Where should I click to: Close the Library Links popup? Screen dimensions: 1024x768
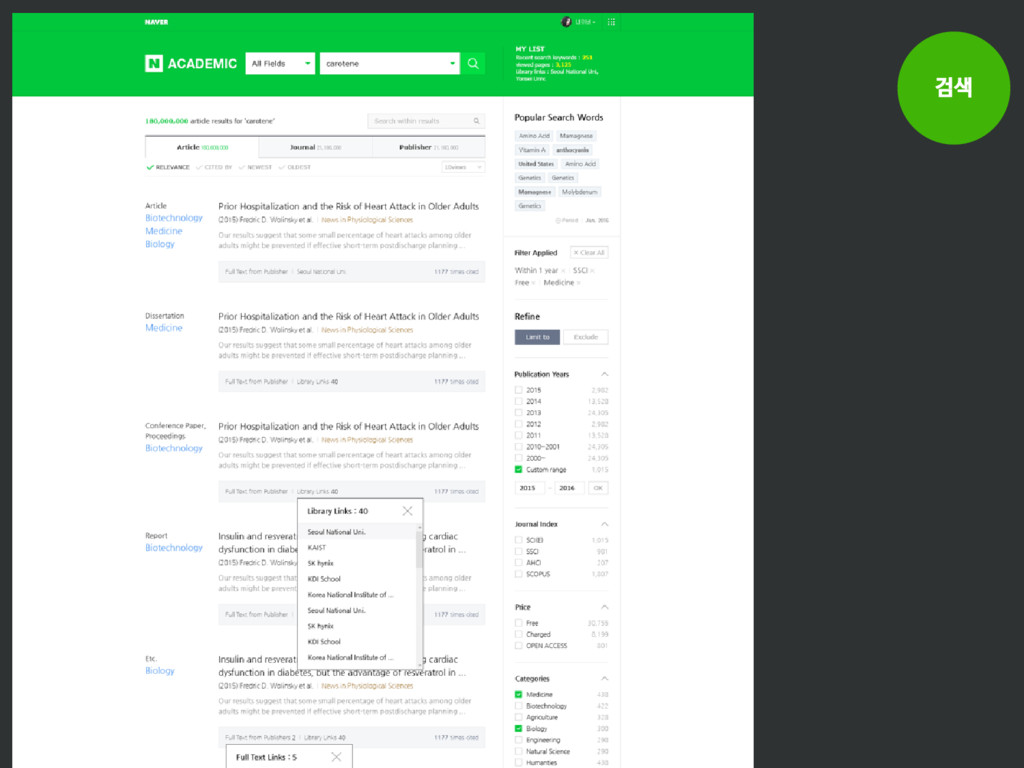coord(408,511)
